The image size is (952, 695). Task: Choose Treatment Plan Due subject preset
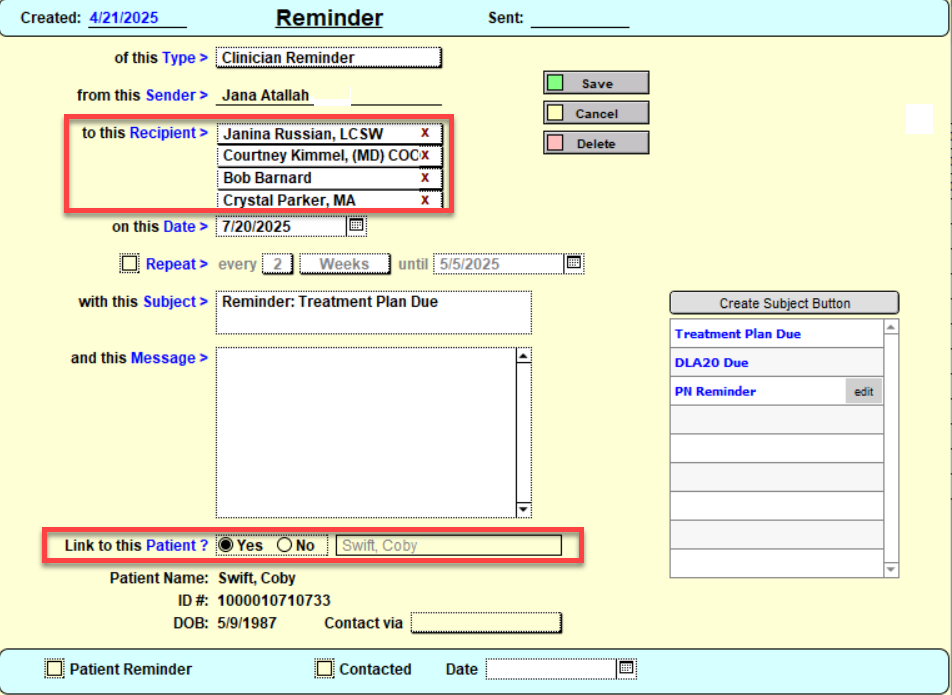tap(738, 334)
